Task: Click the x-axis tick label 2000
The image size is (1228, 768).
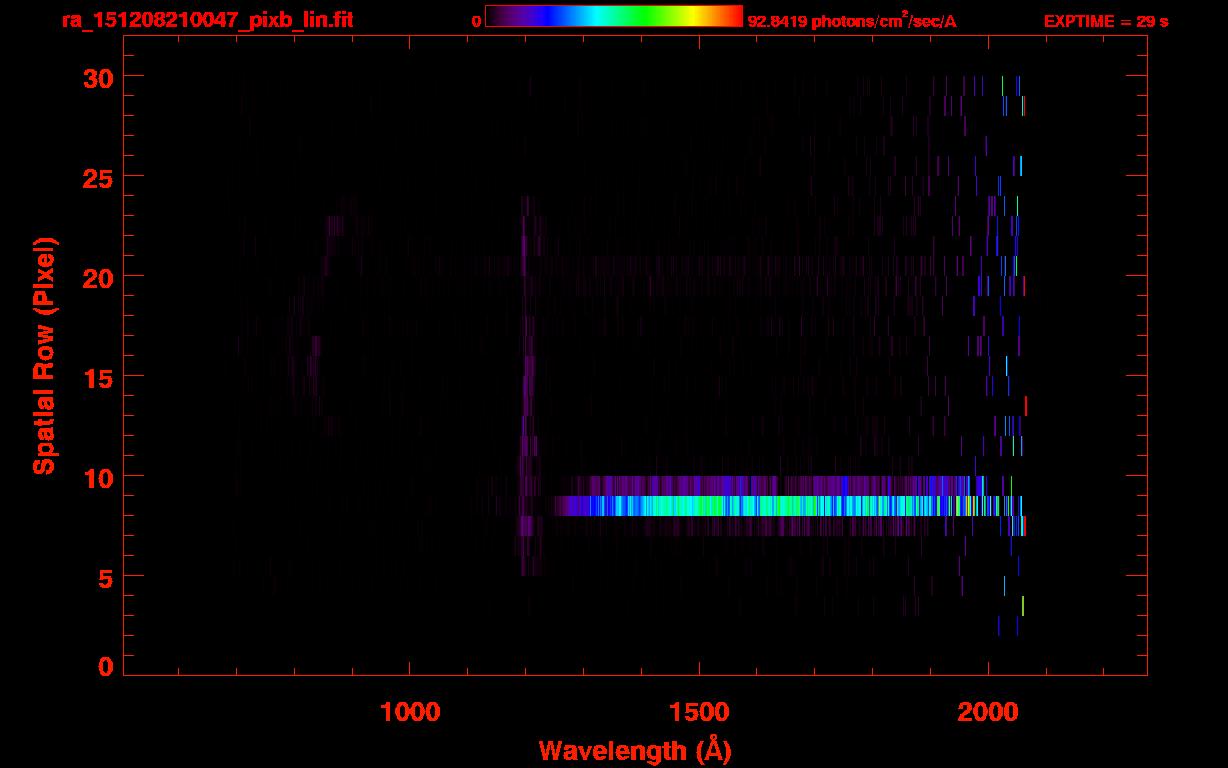Action: coord(988,711)
